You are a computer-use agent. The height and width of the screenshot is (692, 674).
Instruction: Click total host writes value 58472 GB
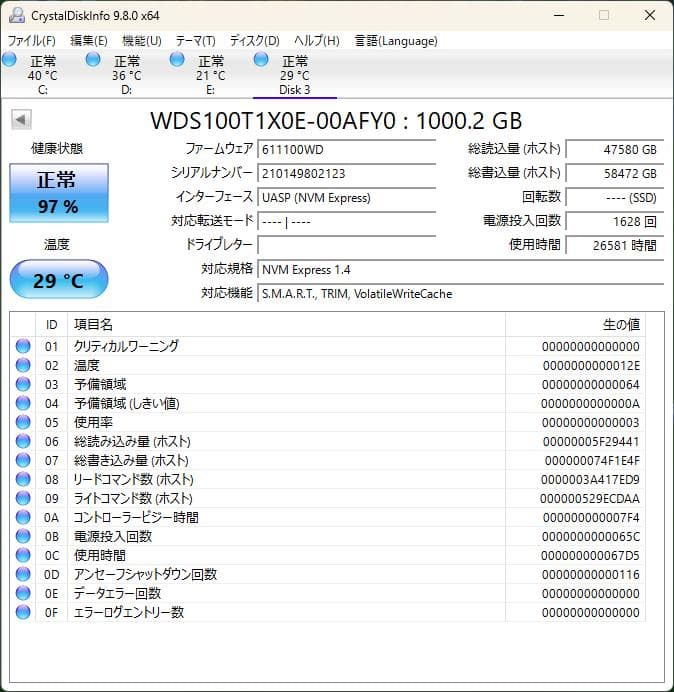coord(615,173)
